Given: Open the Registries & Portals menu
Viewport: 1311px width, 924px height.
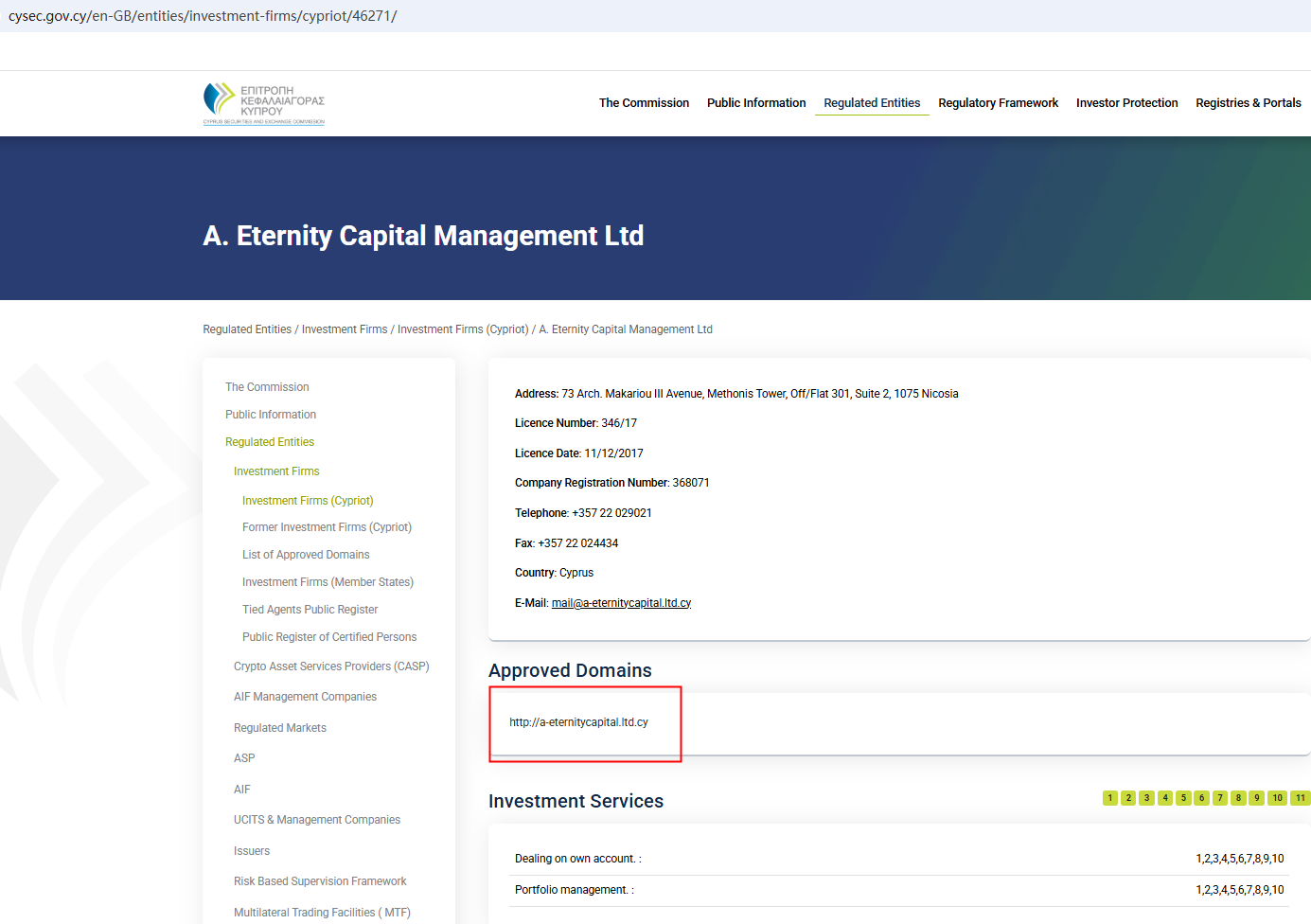Looking at the screenshot, I should point(1248,103).
